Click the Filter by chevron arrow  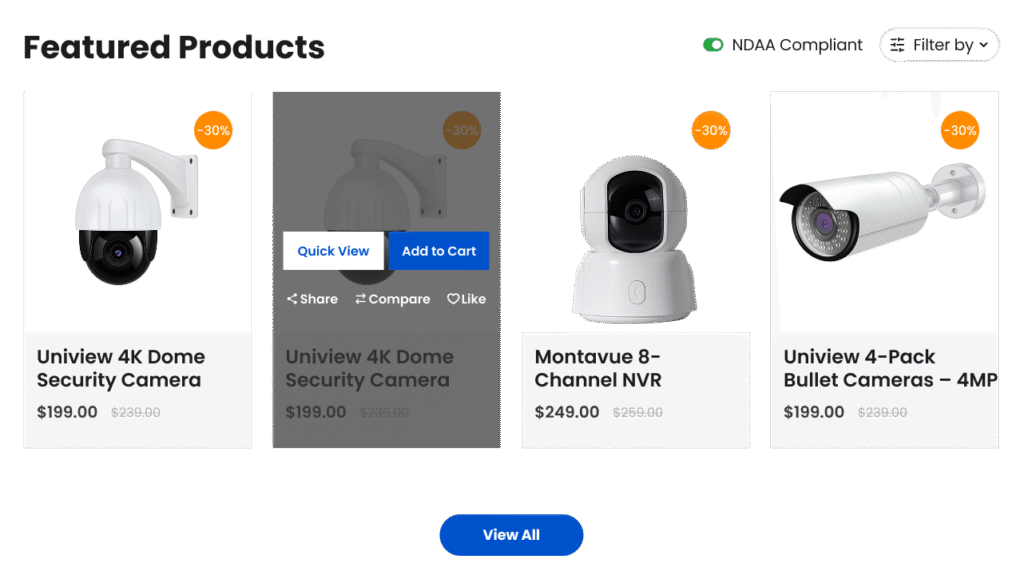(x=984, y=45)
